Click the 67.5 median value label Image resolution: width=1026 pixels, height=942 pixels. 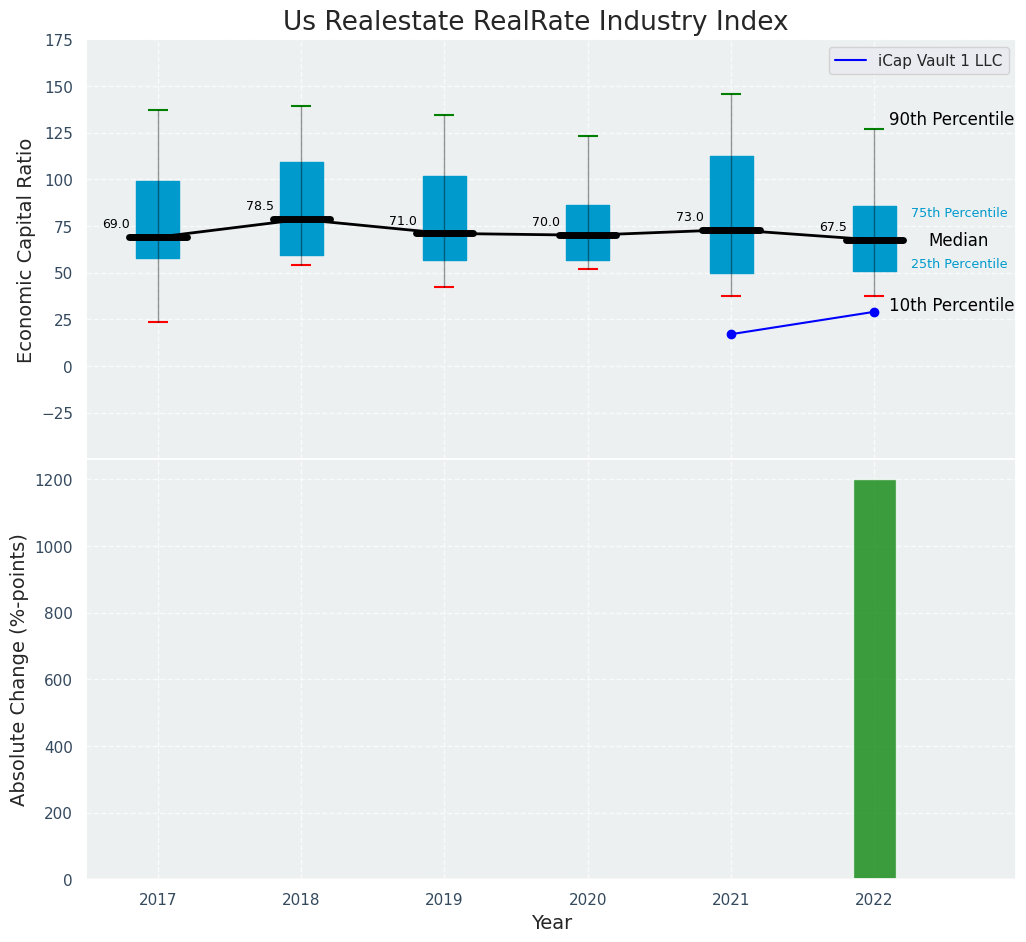pyautogui.click(x=833, y=227)
